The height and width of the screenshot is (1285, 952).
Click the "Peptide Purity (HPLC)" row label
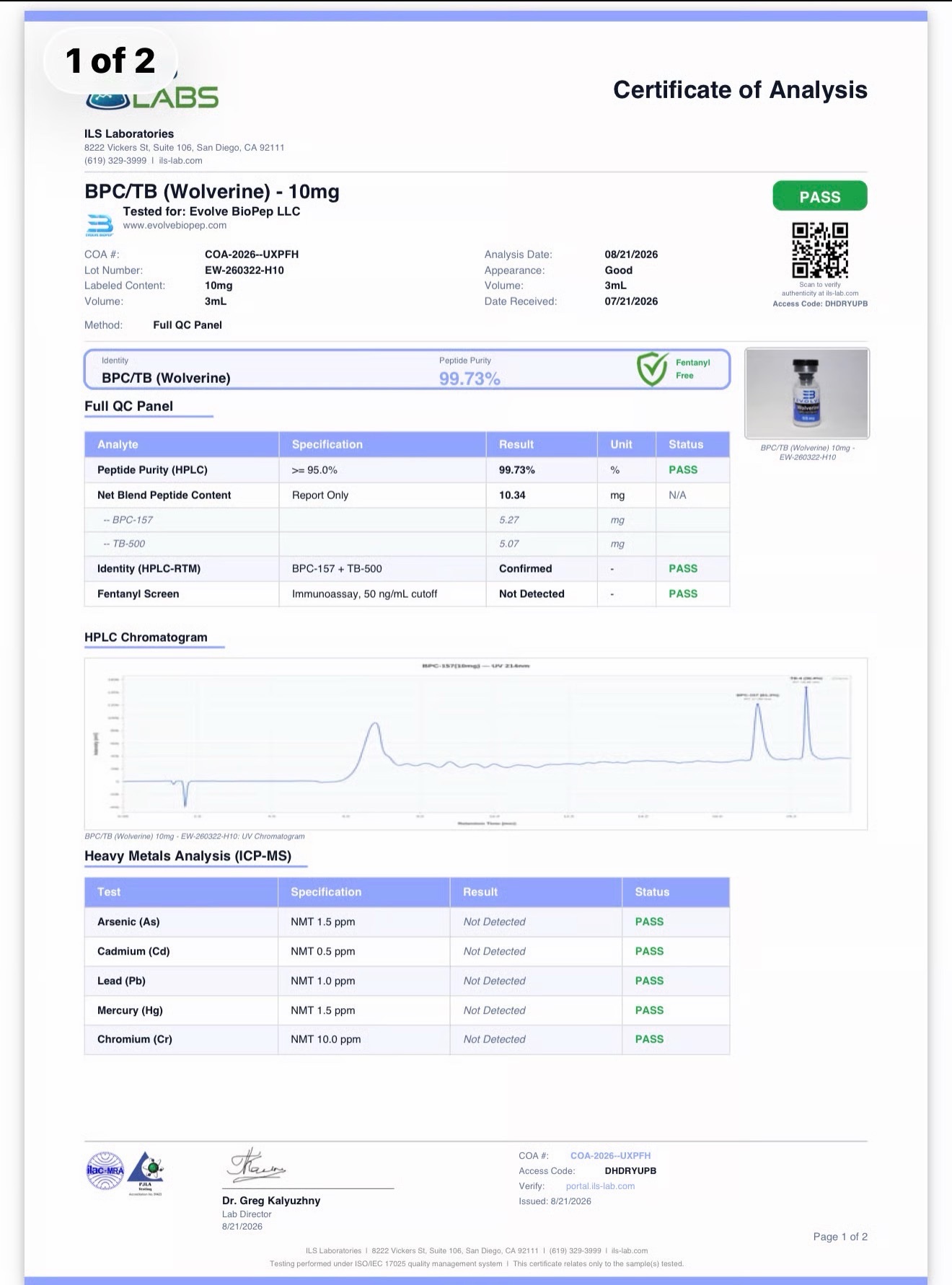152,470
